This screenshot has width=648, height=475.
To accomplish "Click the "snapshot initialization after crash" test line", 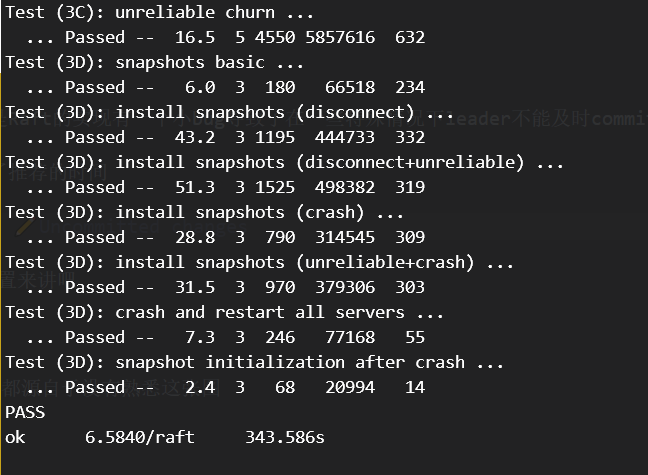I will coord(254,363).
